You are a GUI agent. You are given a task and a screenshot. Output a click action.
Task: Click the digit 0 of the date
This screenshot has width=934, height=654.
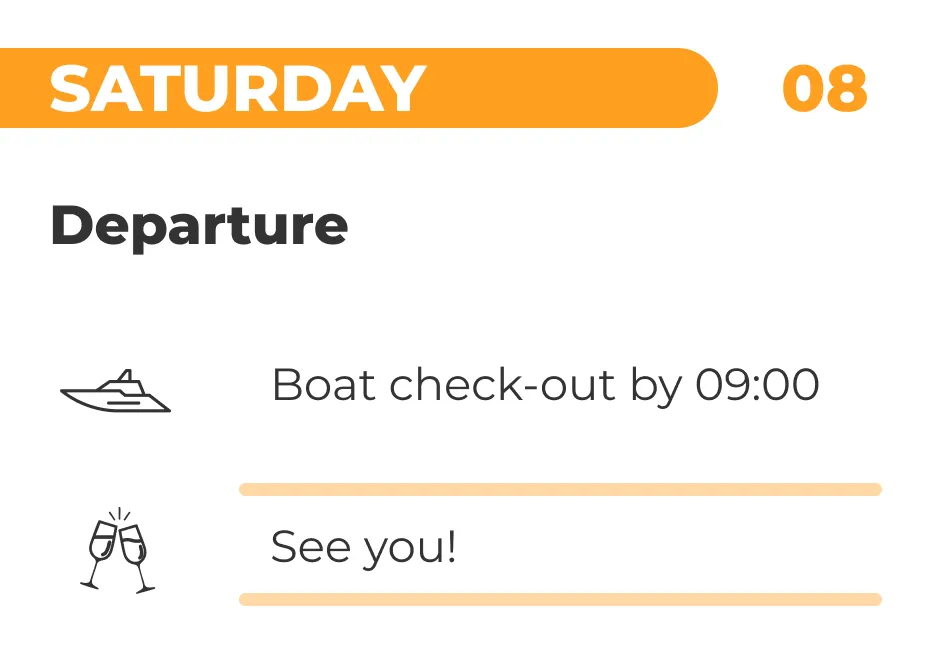pyautogui.click(x=803, y=88)
